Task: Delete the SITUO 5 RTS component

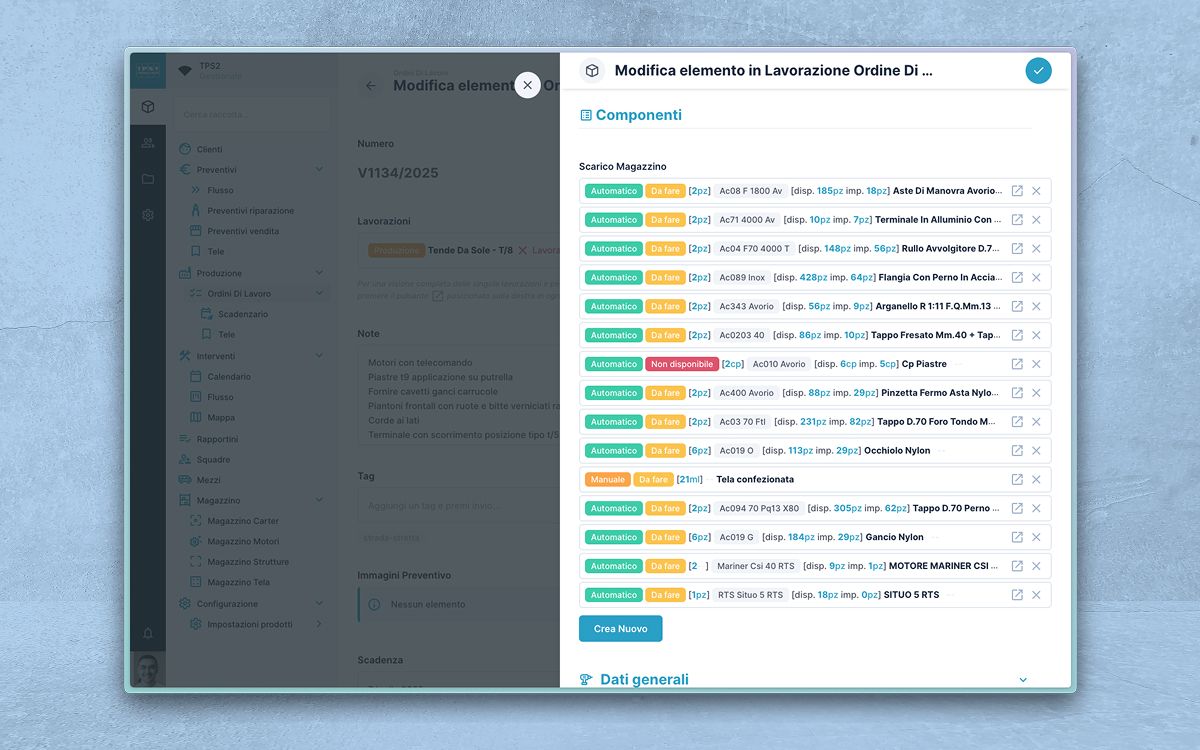Action: coord(1036,595)
